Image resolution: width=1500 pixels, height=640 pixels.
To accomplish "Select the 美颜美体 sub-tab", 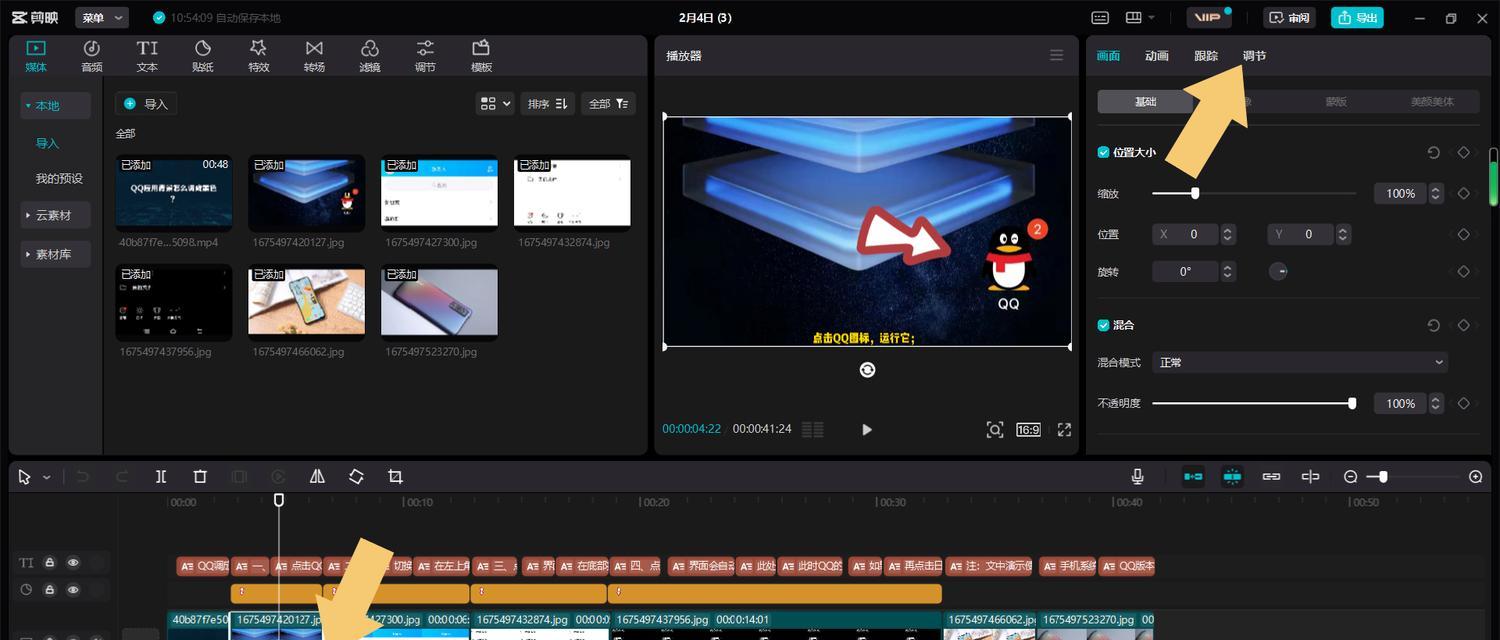I will pos(1432,102).
